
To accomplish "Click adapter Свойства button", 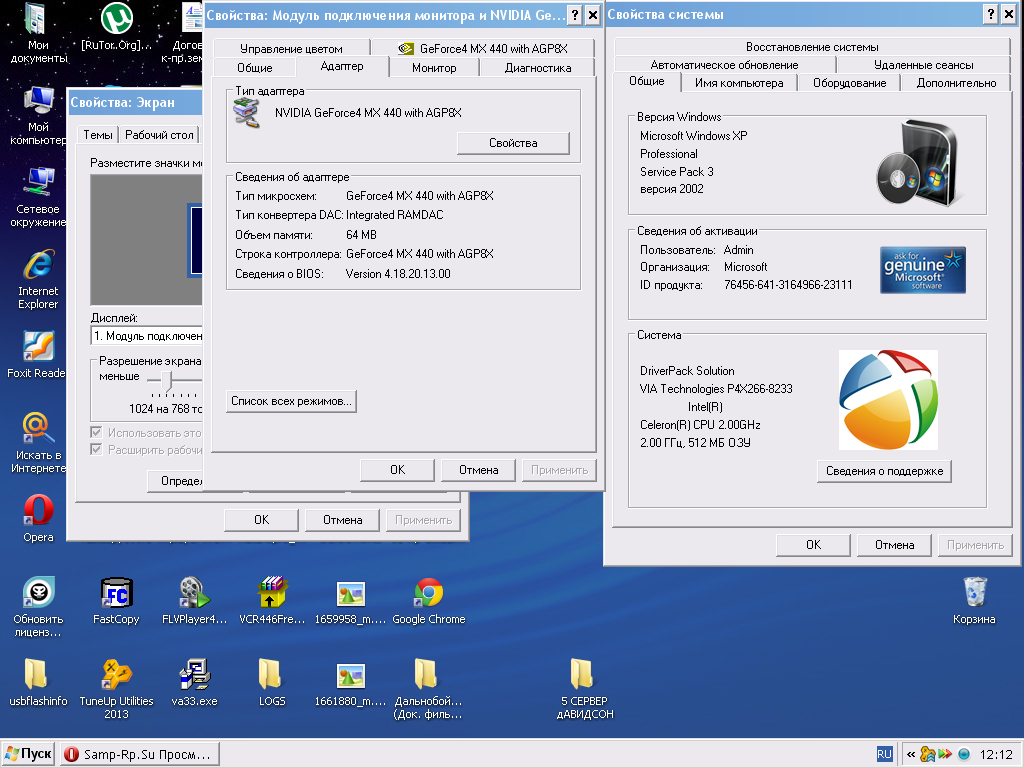I will pos(513,143).
